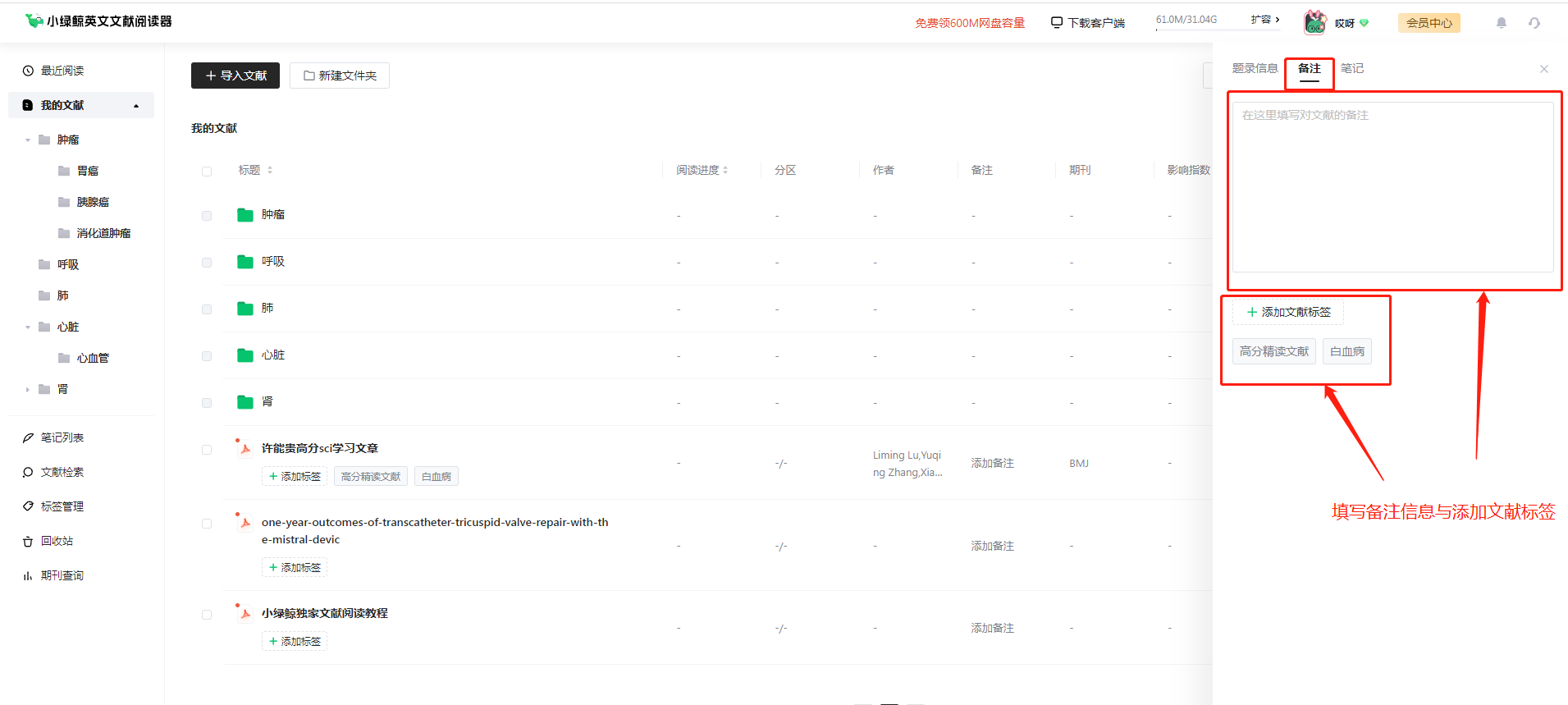Click the monitor icon beside 下载客户端

[x=1057, y=23]
